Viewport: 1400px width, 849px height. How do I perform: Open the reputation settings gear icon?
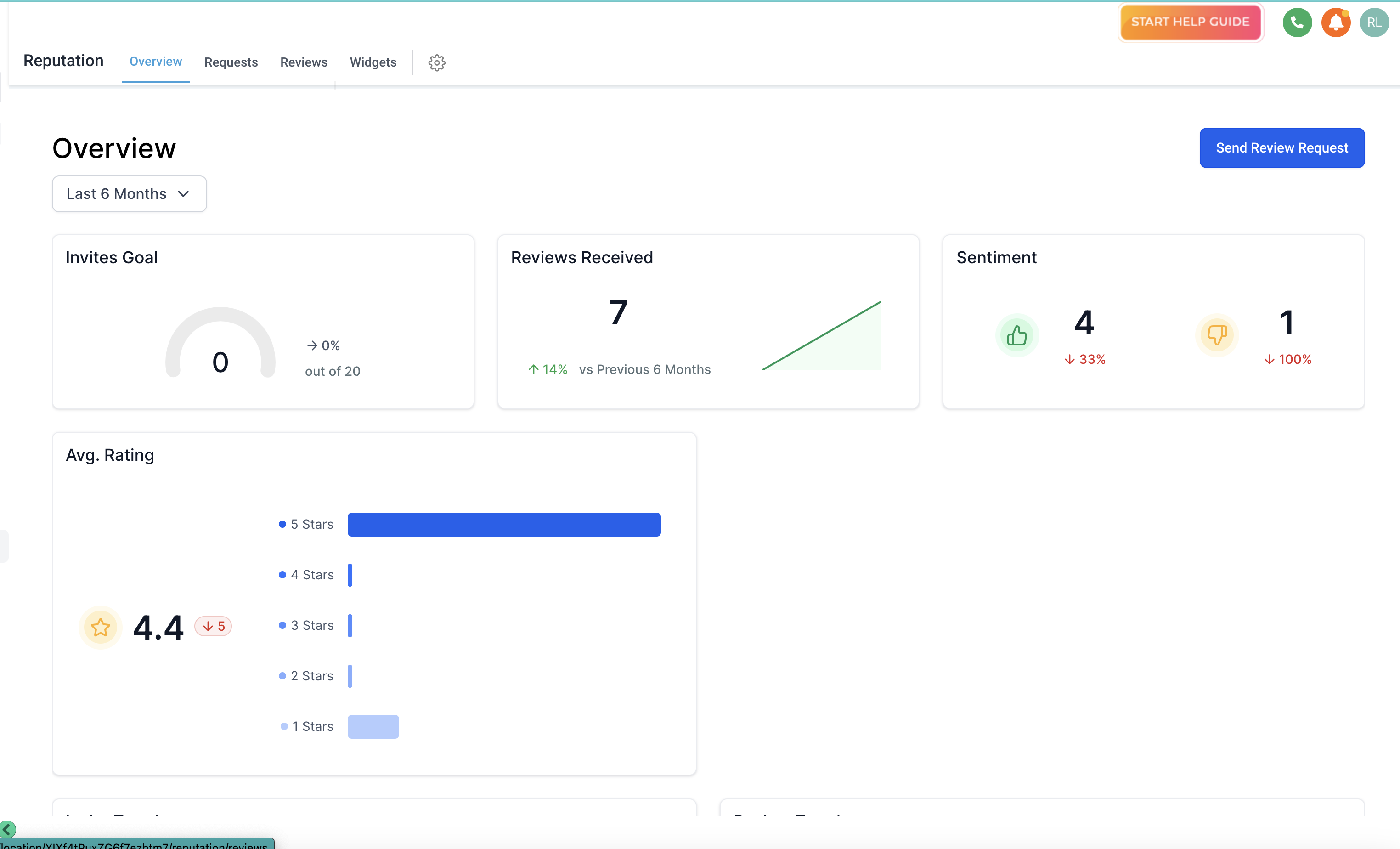(x=436, y=62)
